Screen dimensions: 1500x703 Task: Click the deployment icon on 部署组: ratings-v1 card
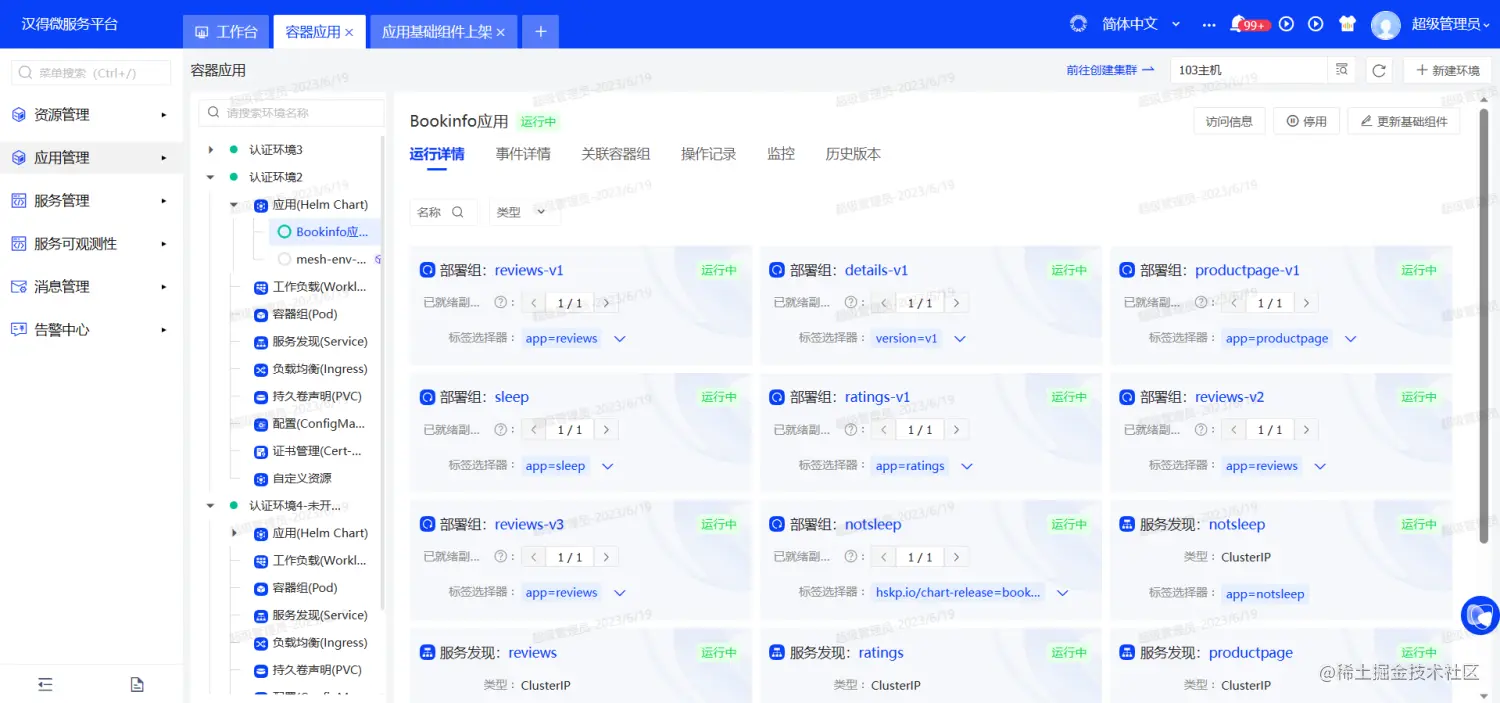777,397
